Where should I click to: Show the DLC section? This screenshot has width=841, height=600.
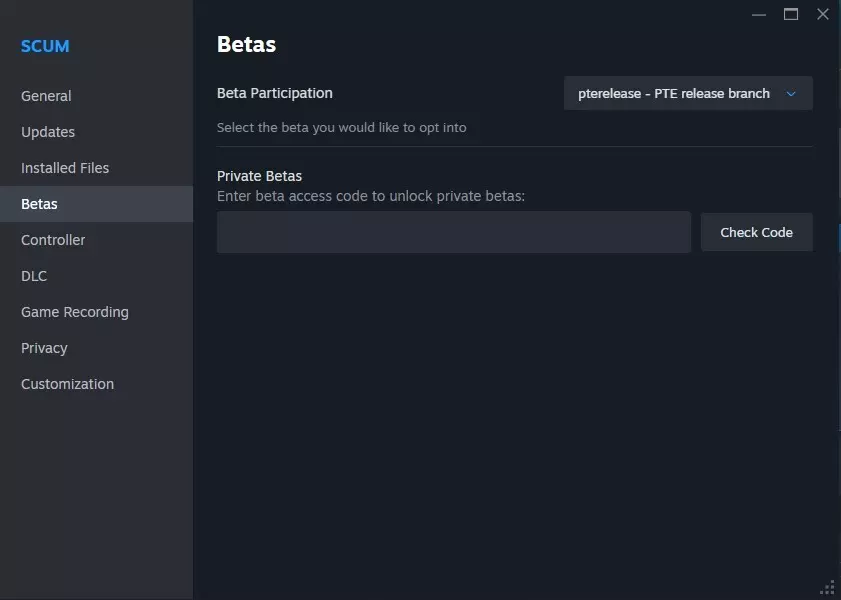tap(34, 276)
